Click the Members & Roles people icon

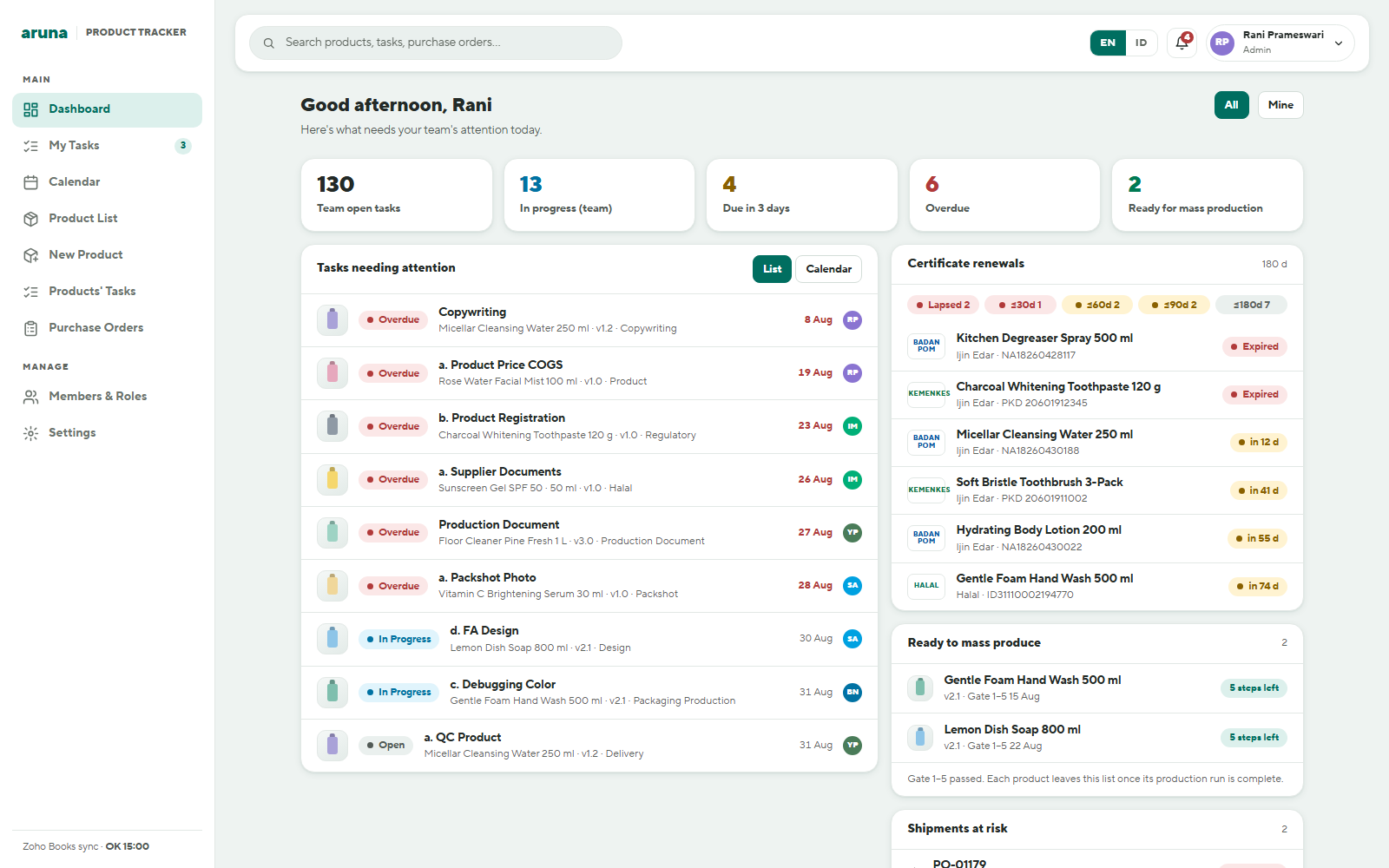click(31, 397)
